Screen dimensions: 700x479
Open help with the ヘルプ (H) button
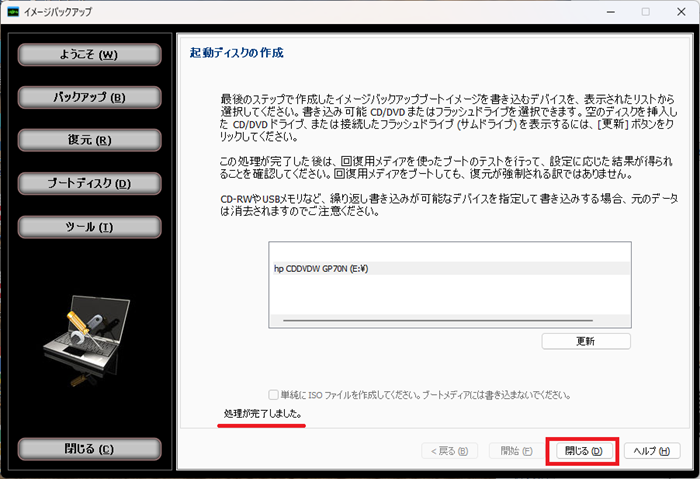coord(652,451)
